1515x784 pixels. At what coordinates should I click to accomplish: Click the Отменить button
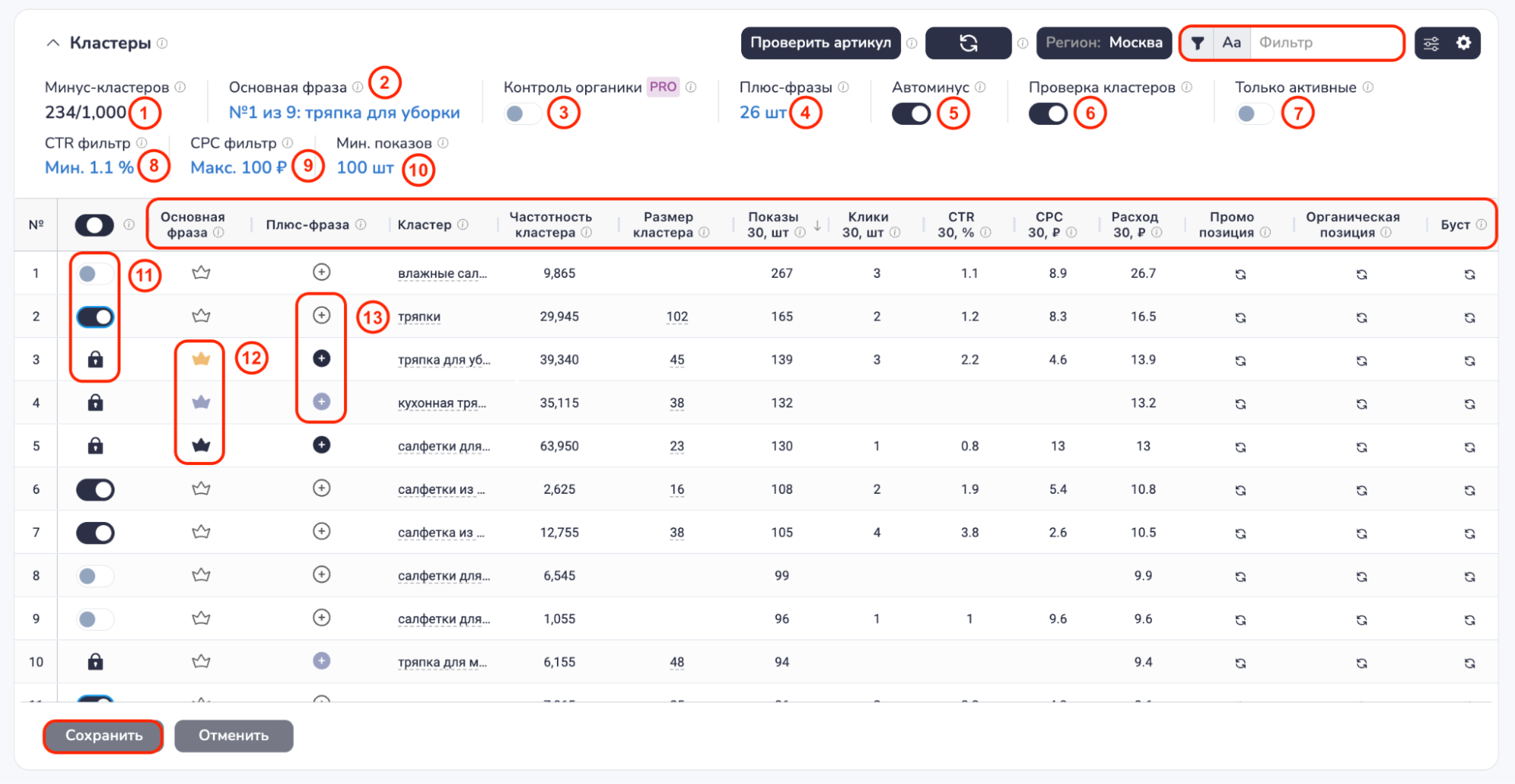(233, 736)
